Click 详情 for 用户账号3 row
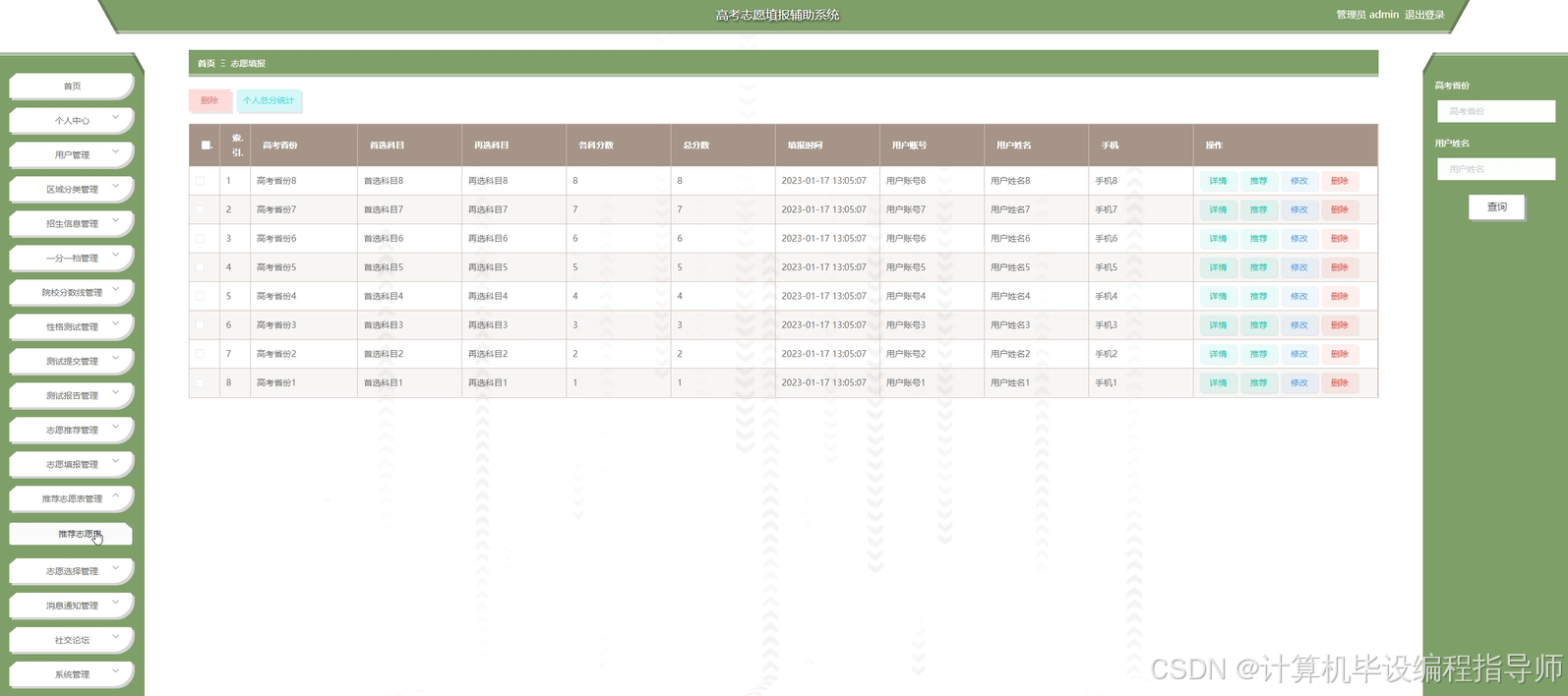The image size is (1568, 696). click(x=1218, y=324)
